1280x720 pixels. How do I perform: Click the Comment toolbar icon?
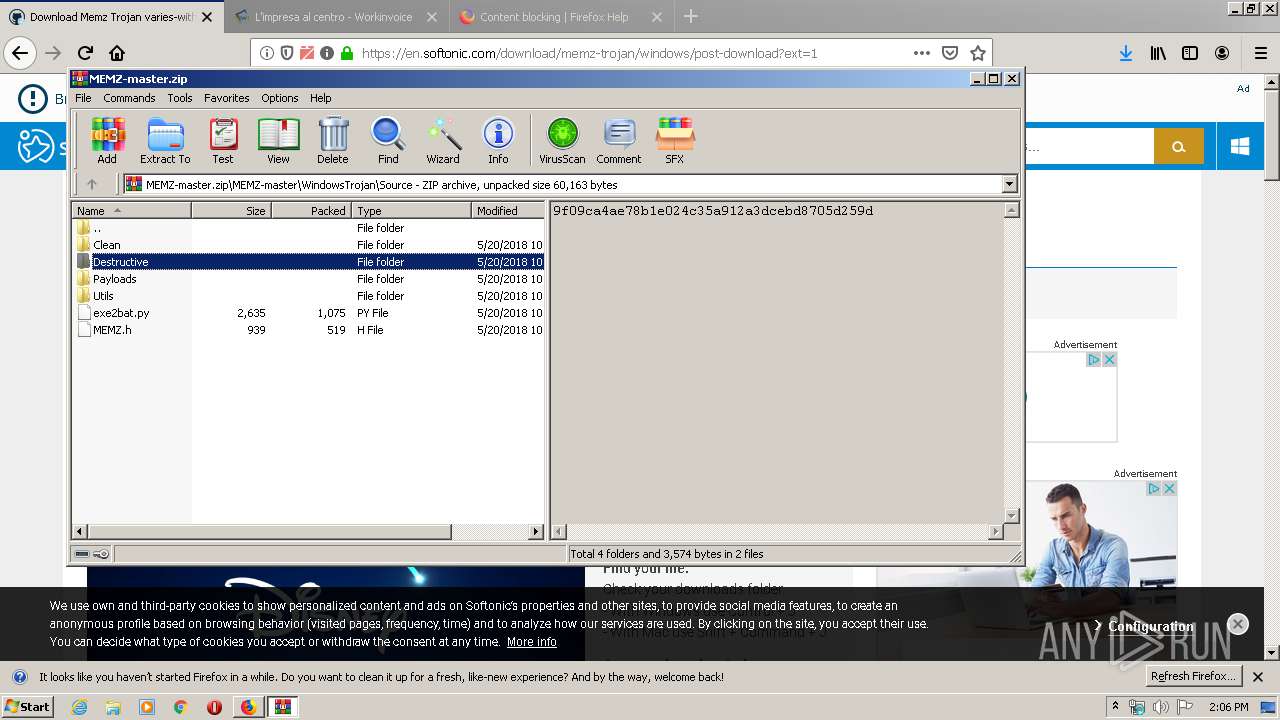point(619,140)
